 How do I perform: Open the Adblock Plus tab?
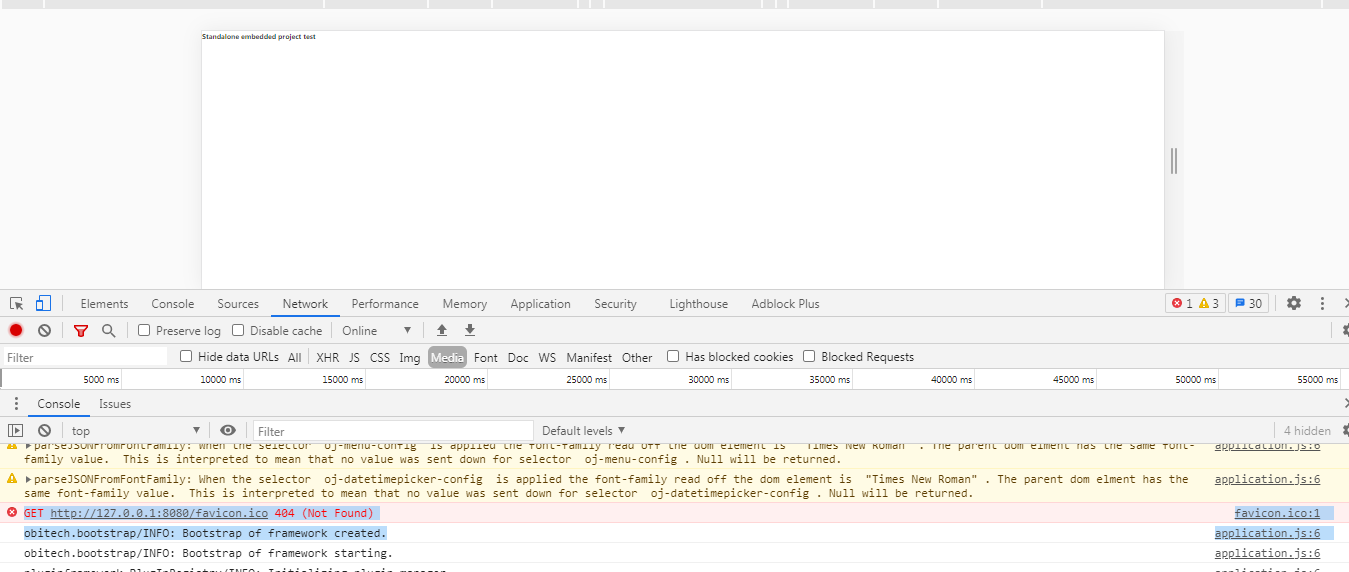point(785,304)
